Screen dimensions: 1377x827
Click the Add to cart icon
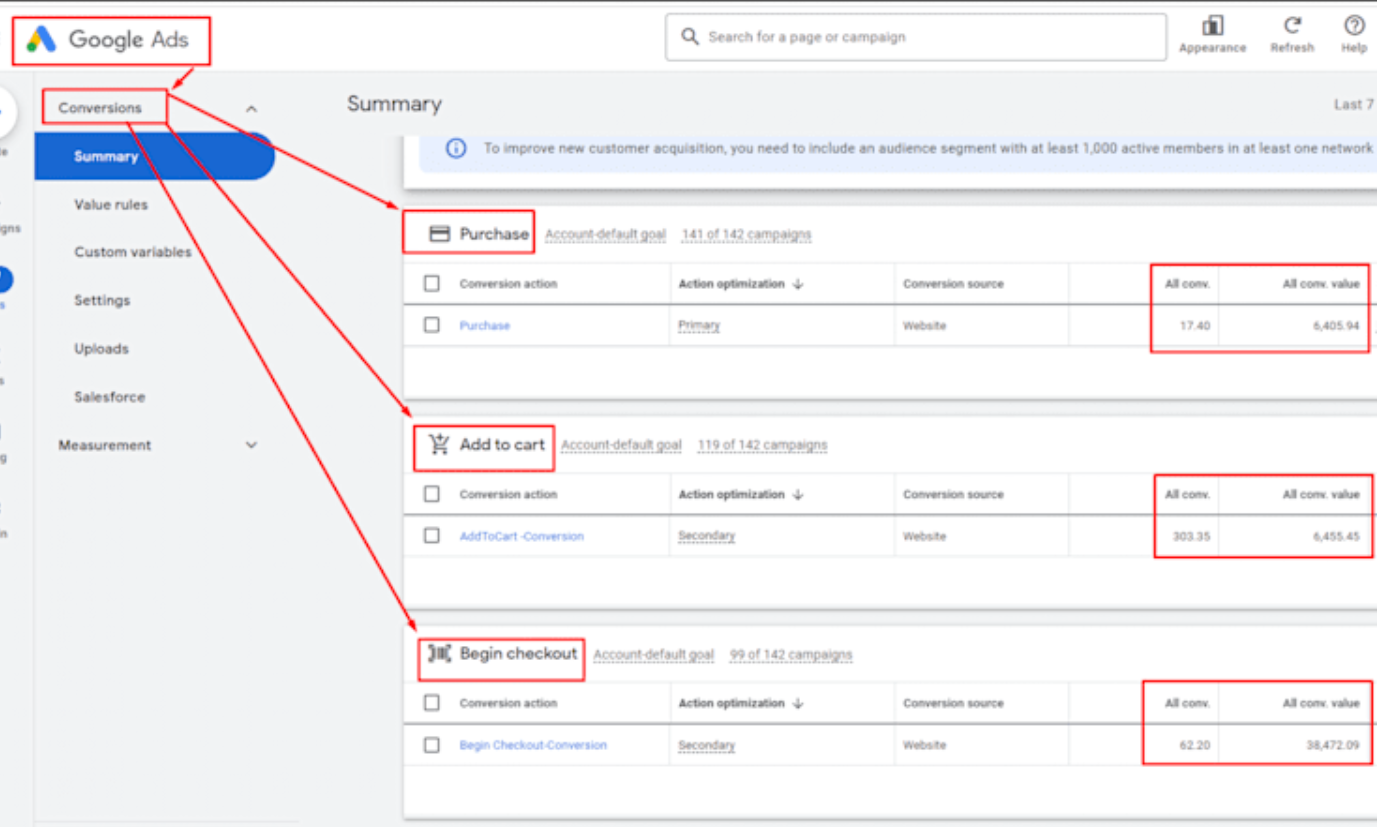pyautogui.click(x=439, y=445)
